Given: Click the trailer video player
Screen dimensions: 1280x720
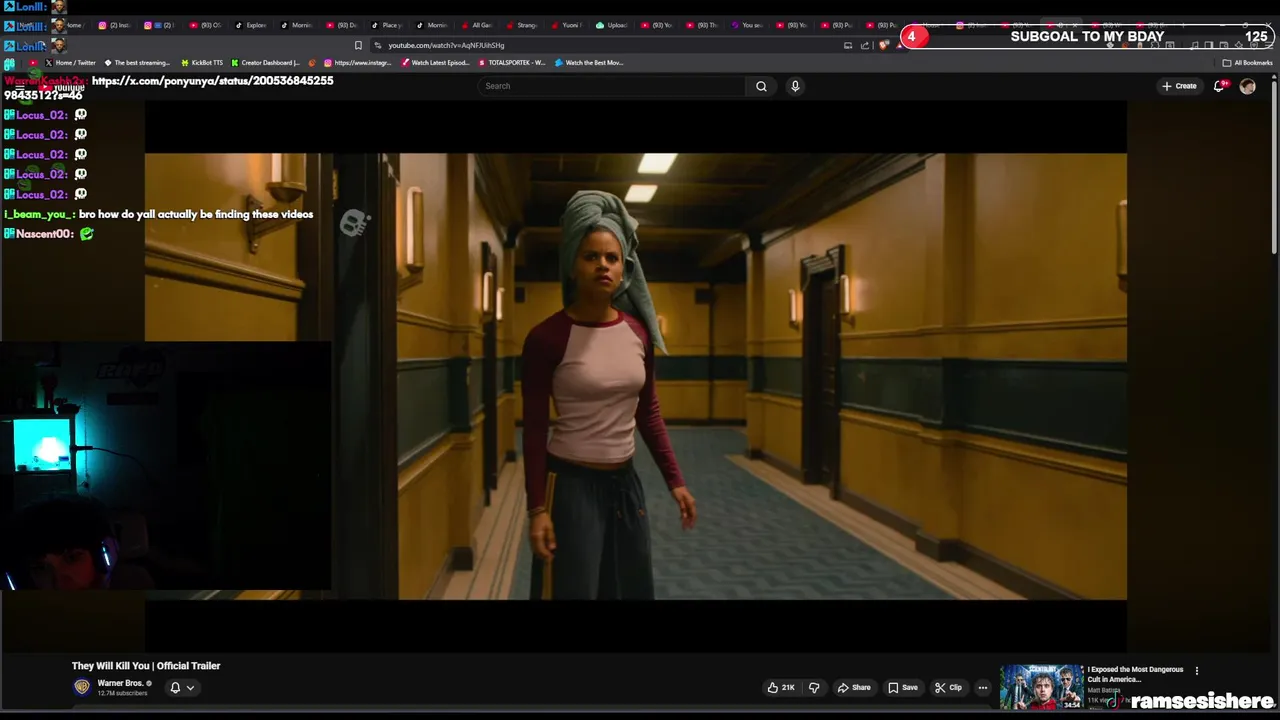Looking at the screenshot, I should coord(636,376).
